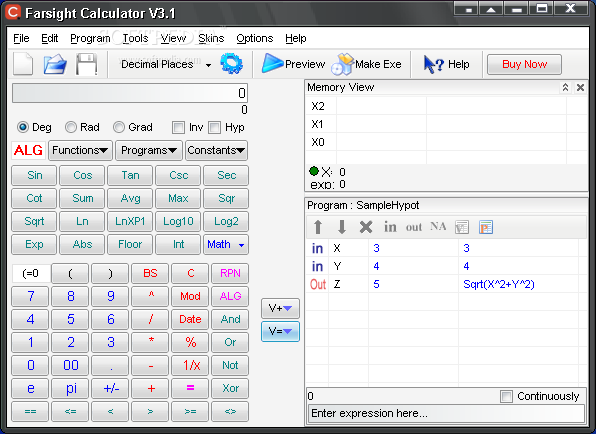
Task: Collapse Memory View with double chevron
Action: tap(566, 88)
